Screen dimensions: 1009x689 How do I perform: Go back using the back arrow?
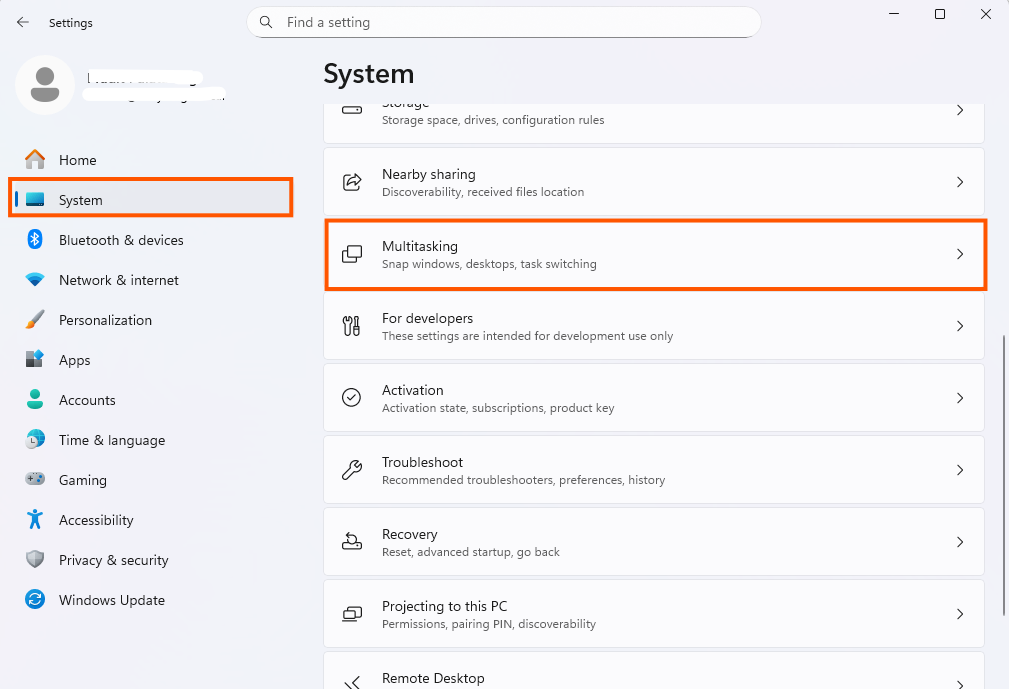click(x=23, y=22)
